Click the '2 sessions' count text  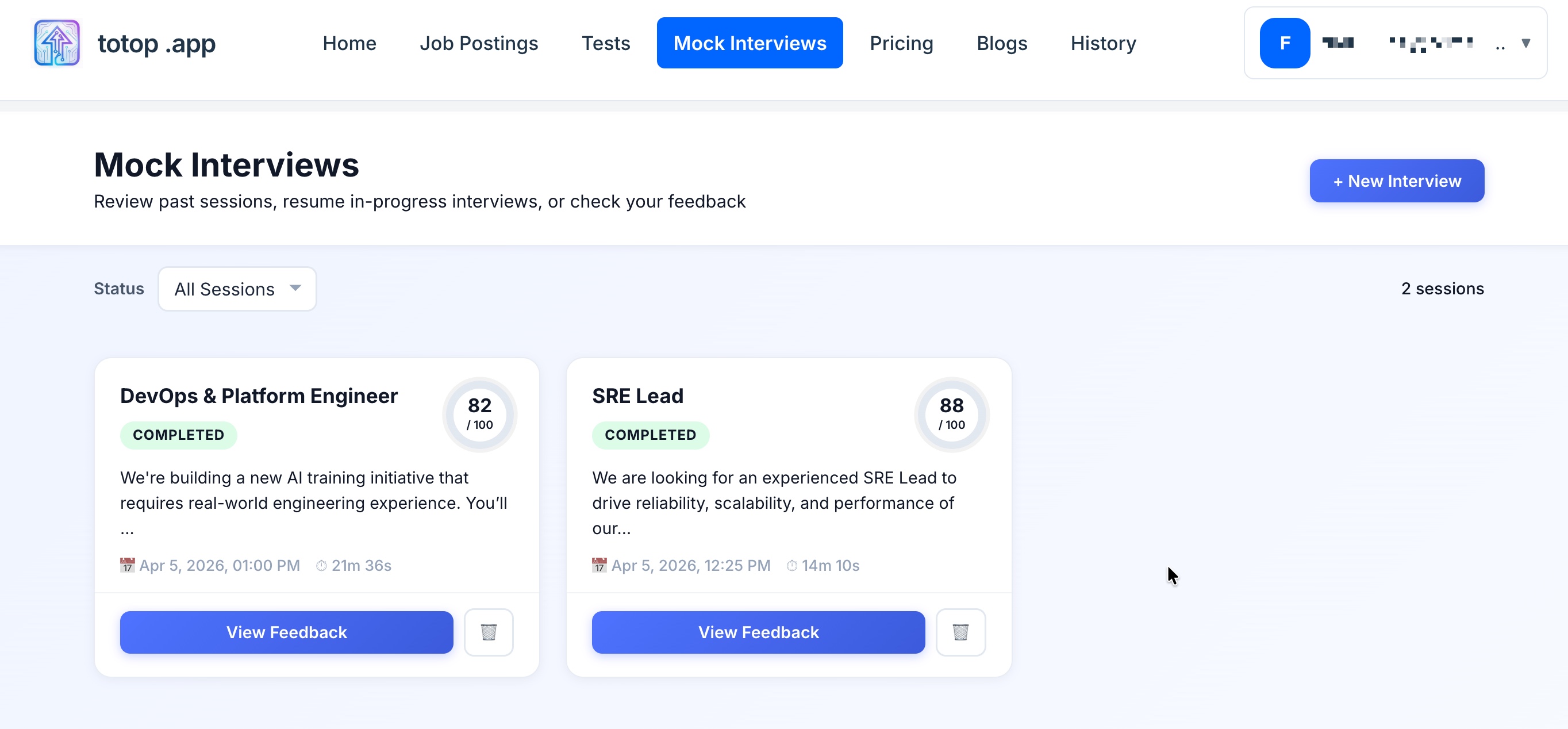(1442, 288)
